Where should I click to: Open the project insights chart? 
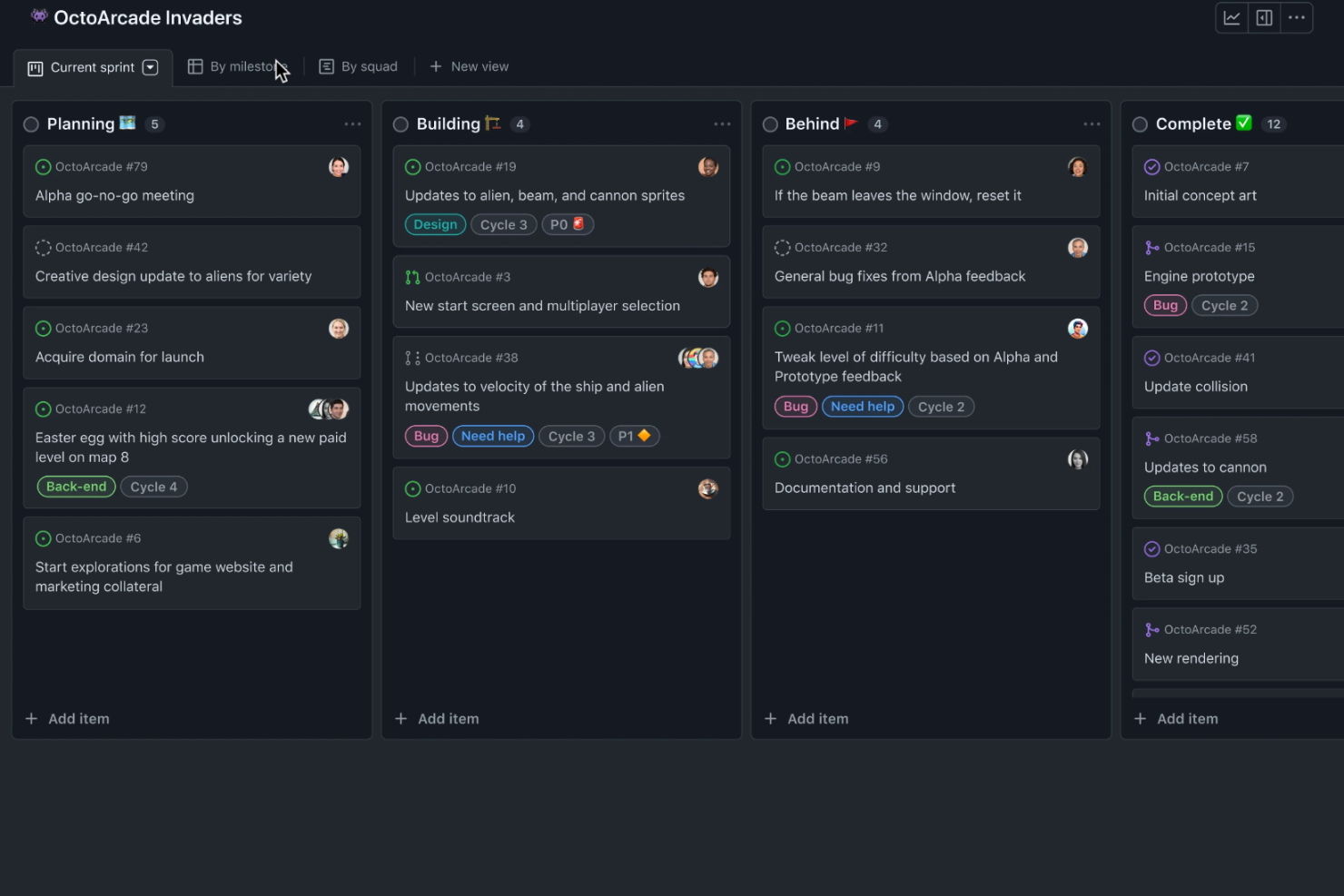click(x=1231, y=17)
